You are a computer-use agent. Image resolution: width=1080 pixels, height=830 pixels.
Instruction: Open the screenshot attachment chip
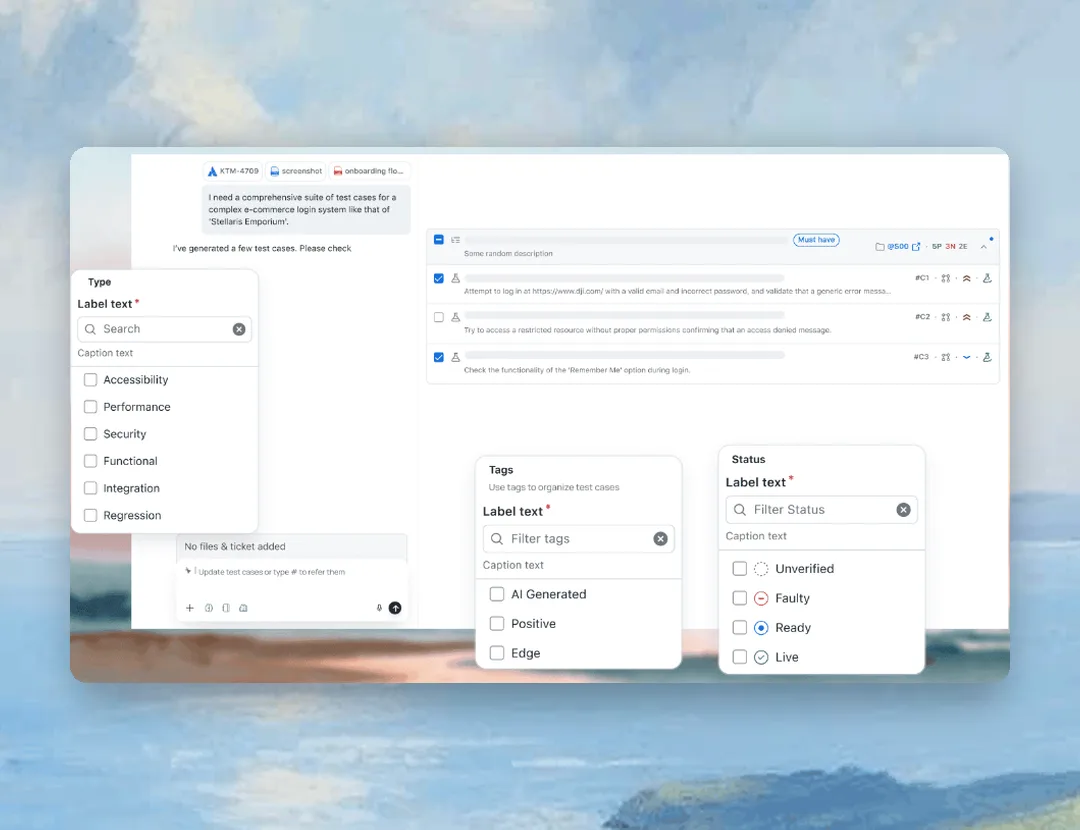pos(296,171)
